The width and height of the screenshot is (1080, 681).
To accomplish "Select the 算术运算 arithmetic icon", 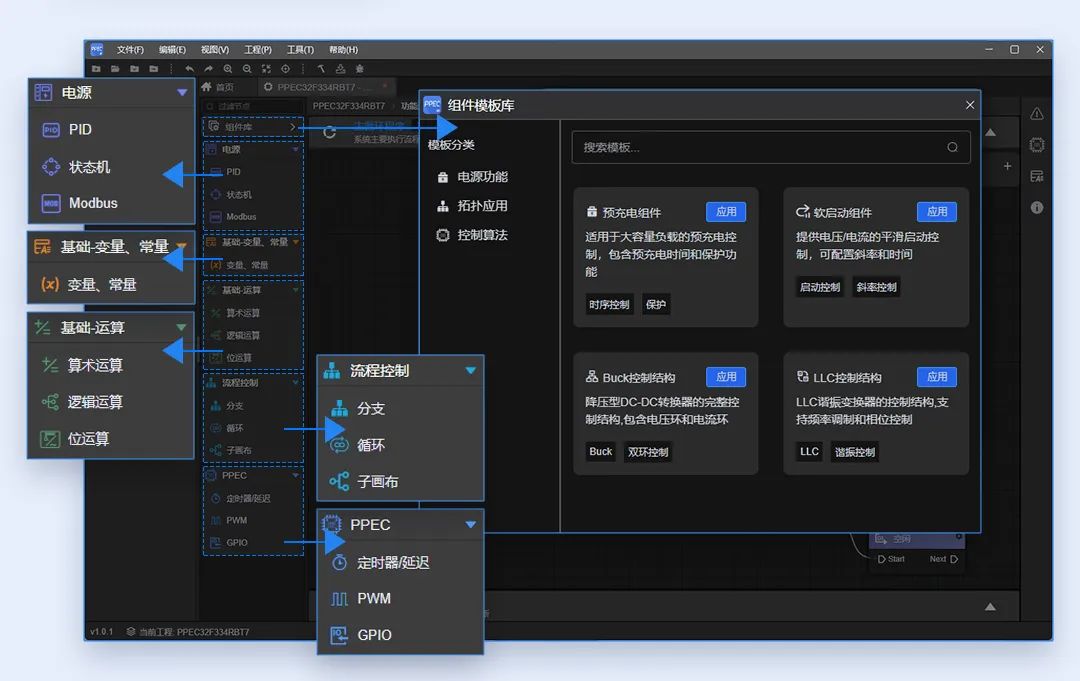I will [50, 365].
